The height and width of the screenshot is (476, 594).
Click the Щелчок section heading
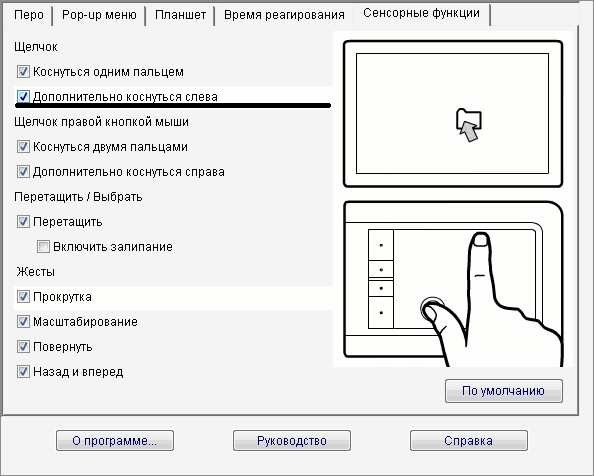[36, 47]
